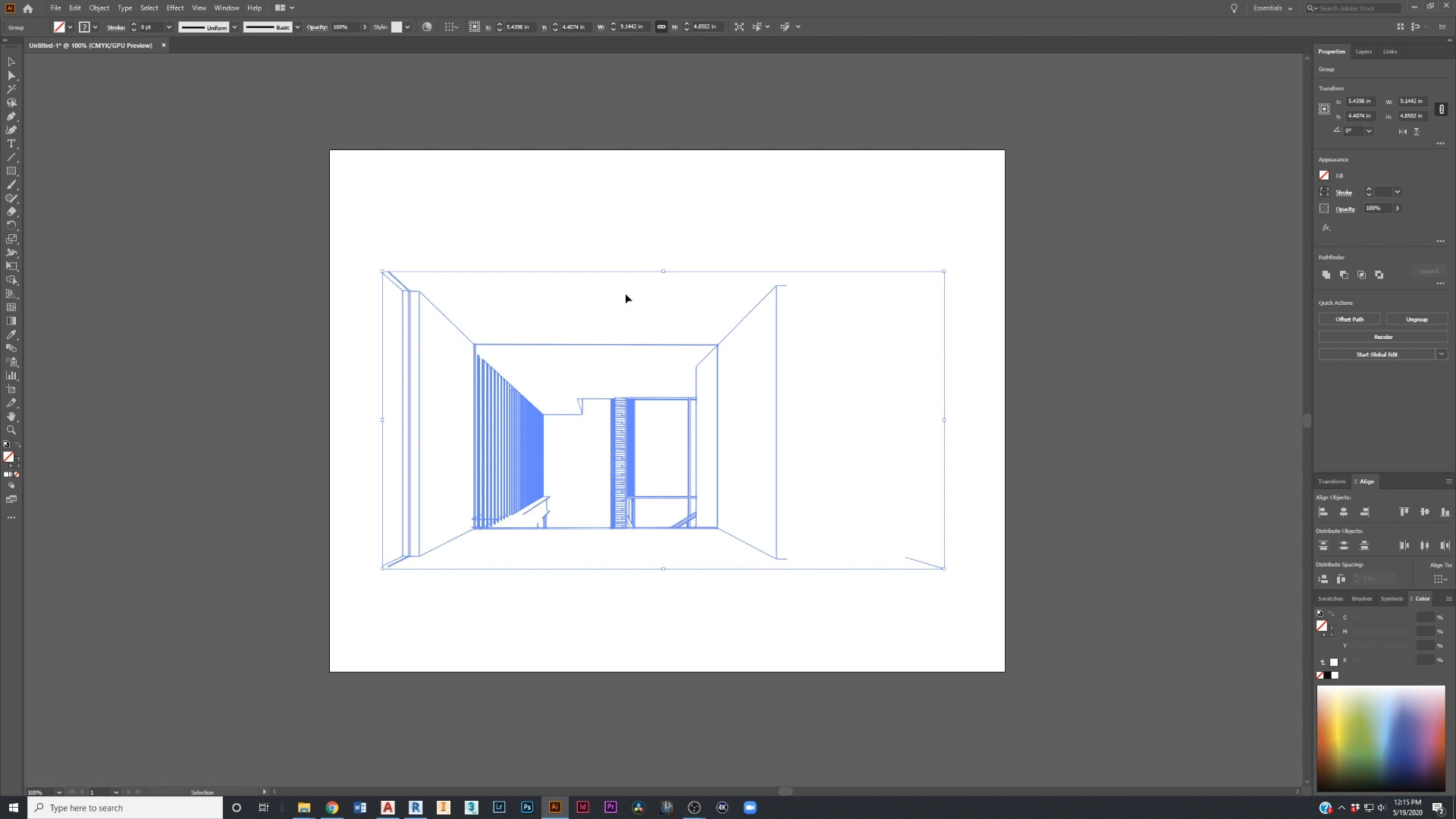Click the horizontal scrollbar below the canvas
The width and height of the screenshot is (1456, 819).
tap(785, 791)
